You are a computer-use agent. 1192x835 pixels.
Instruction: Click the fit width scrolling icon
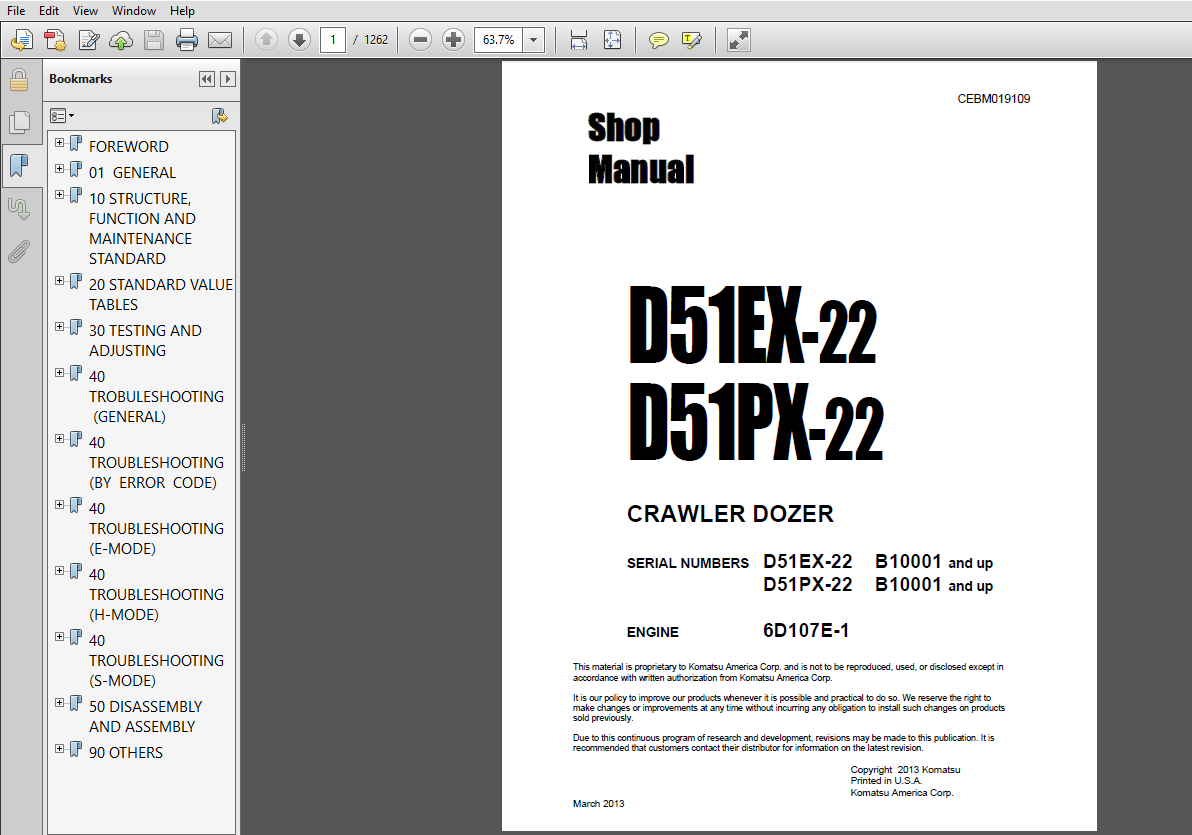579,40
